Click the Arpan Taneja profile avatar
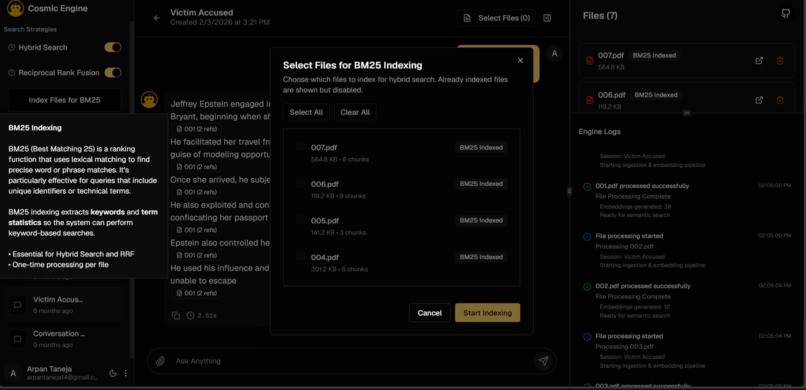806x390 pixels. point(13,373)
